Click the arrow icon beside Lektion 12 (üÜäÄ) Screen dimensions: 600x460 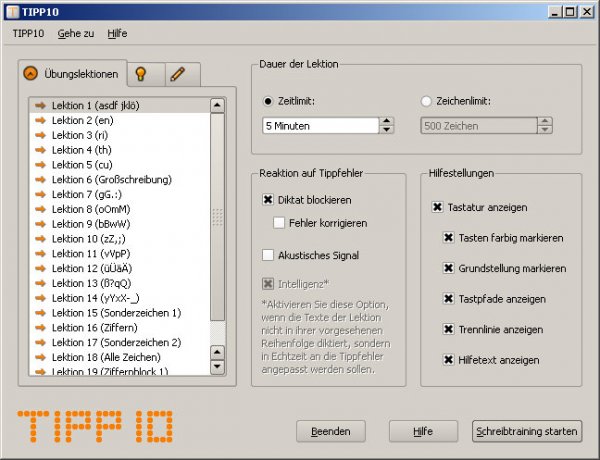coord(41,268)
